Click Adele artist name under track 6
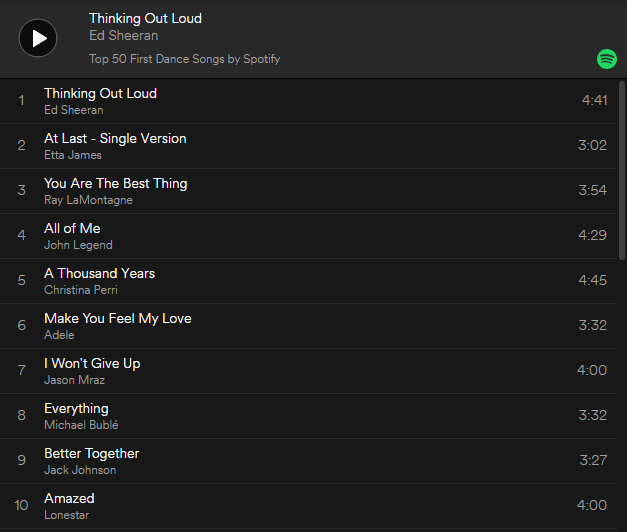The width and height of the screenshot is (627, 532). click(59, 335)
